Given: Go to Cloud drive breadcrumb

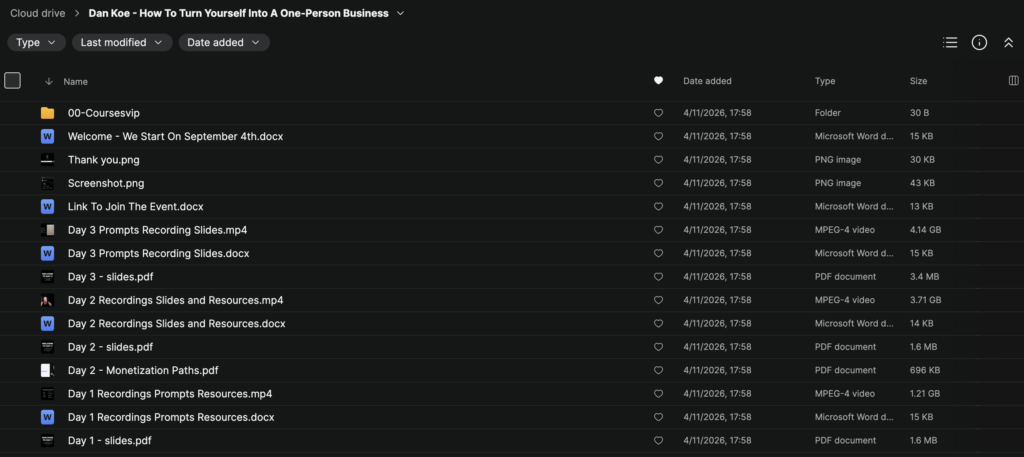Looking at the screenshot, I should click(x=38, y=13).
